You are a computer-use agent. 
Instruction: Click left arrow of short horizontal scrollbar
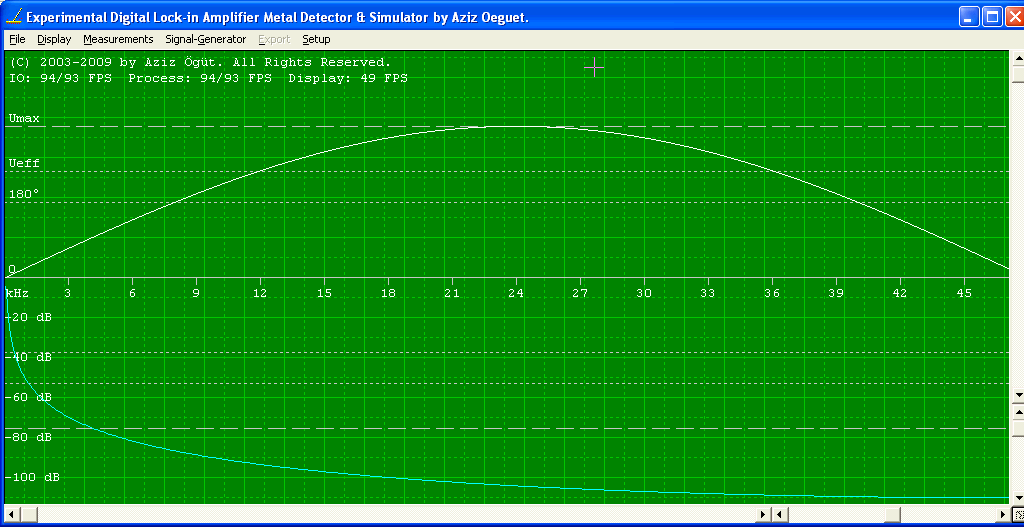pos(780,515)
